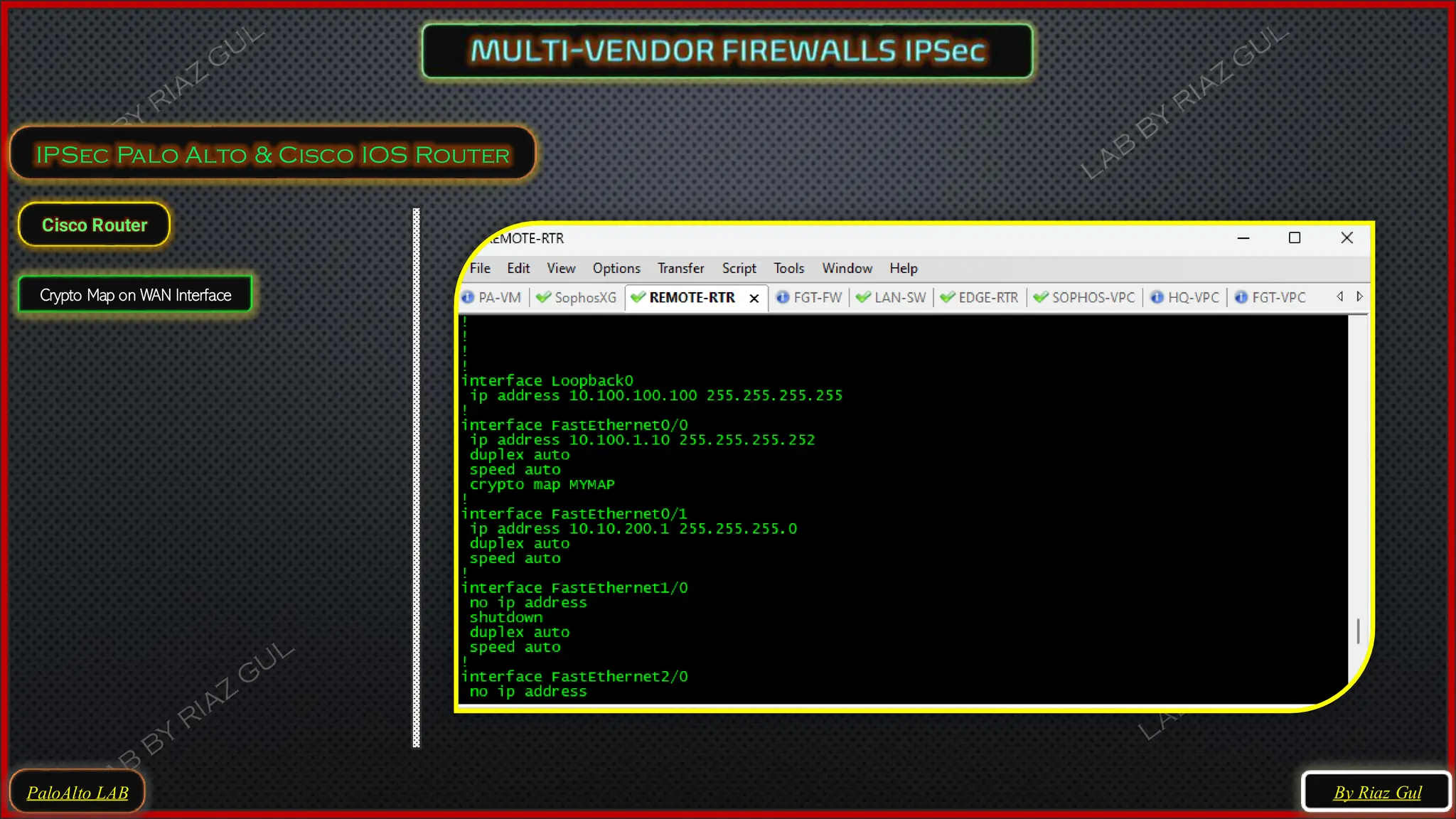Click the green check icon on LAN-SW tab

pos(863,297)
